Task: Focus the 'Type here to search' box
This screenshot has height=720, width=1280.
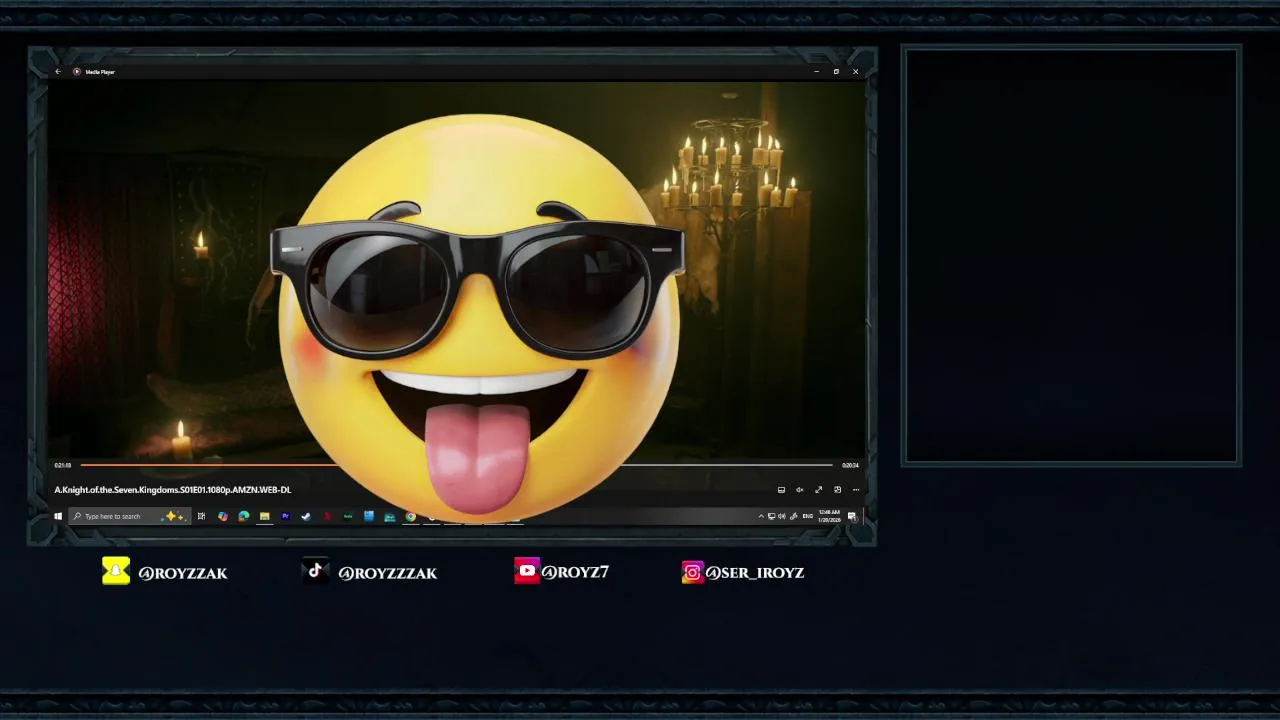Action: coord(130,516)
